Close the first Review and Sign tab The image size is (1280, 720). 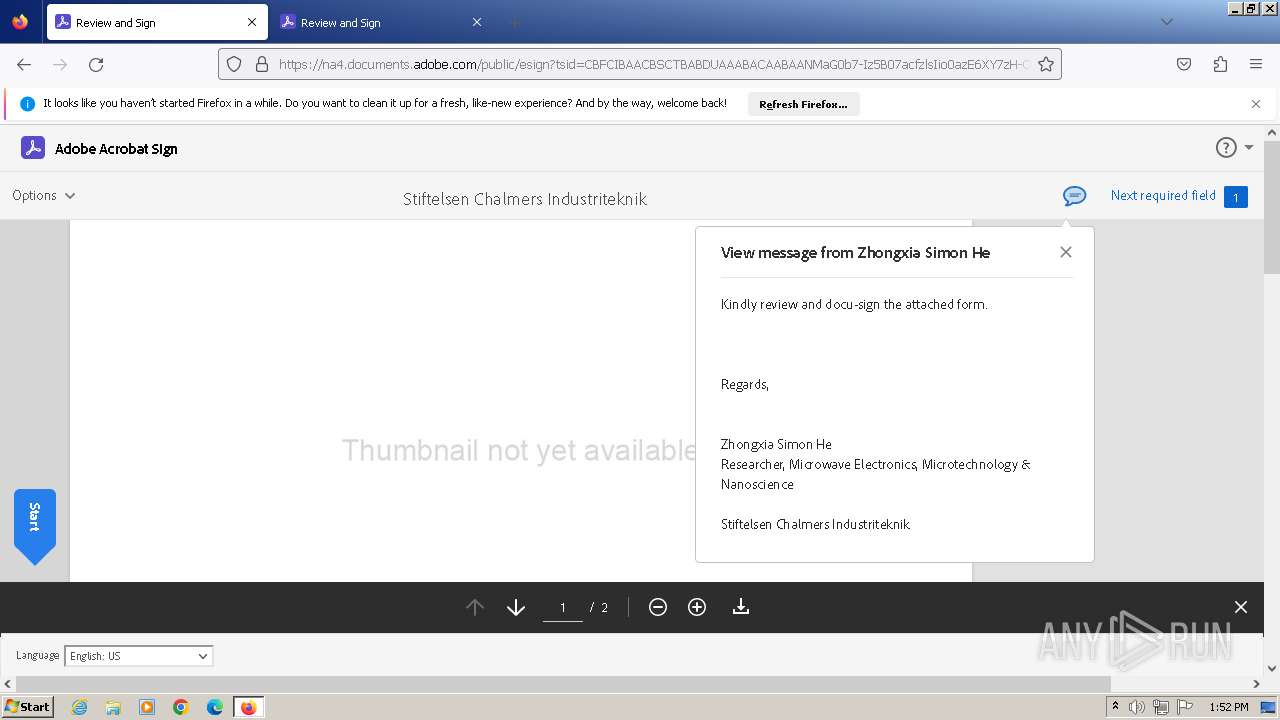[252, 22]
